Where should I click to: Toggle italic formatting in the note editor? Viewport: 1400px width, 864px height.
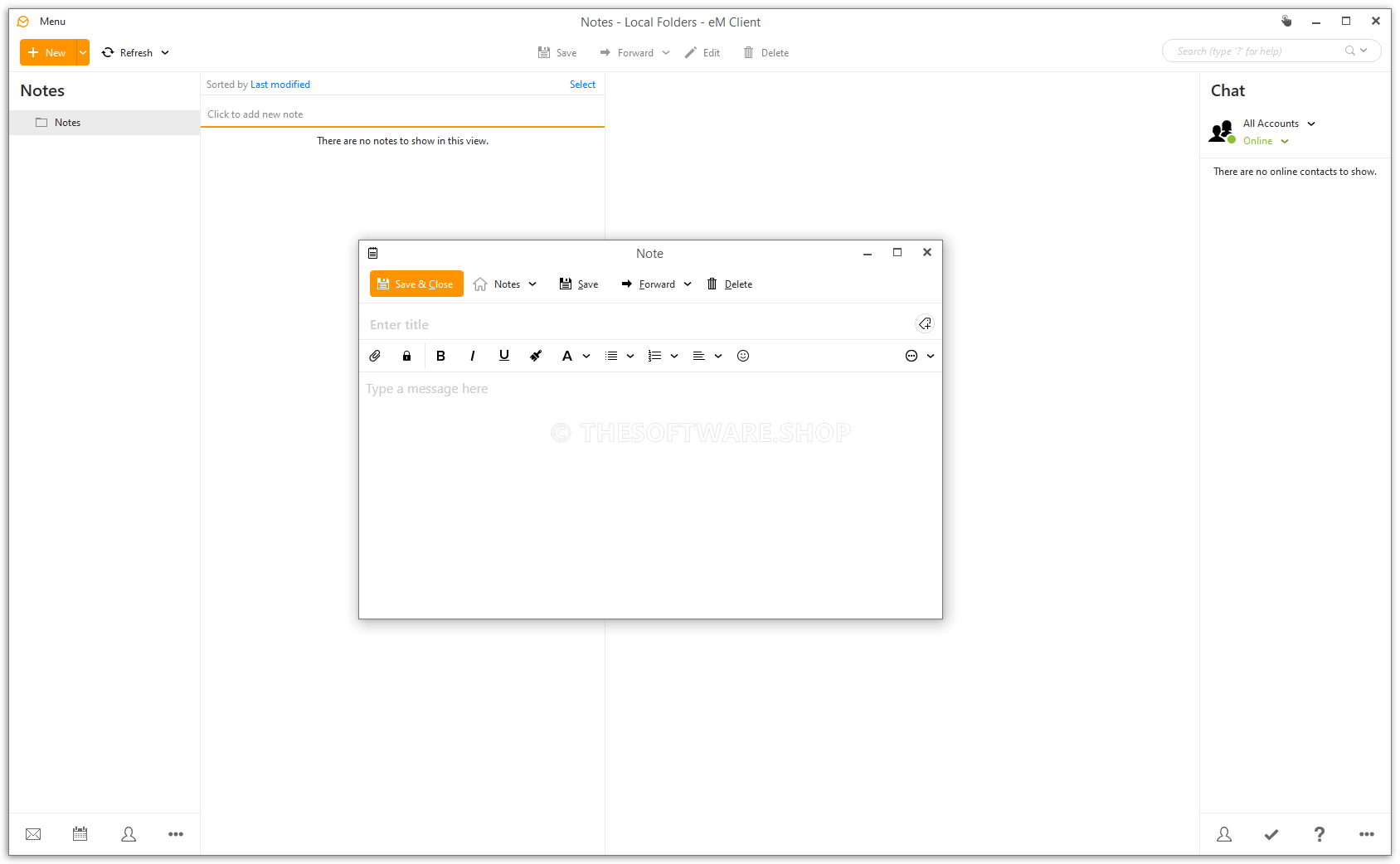472,356
